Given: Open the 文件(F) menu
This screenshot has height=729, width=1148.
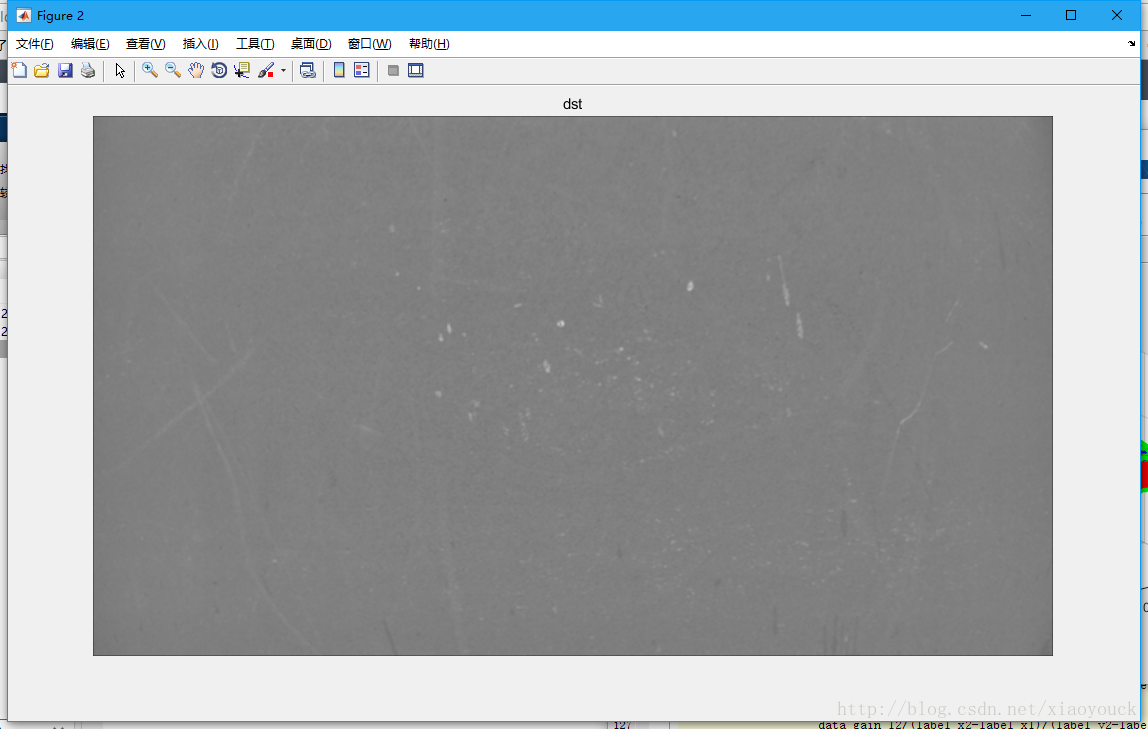Looking at the screenshot, I should coord(35,44).
